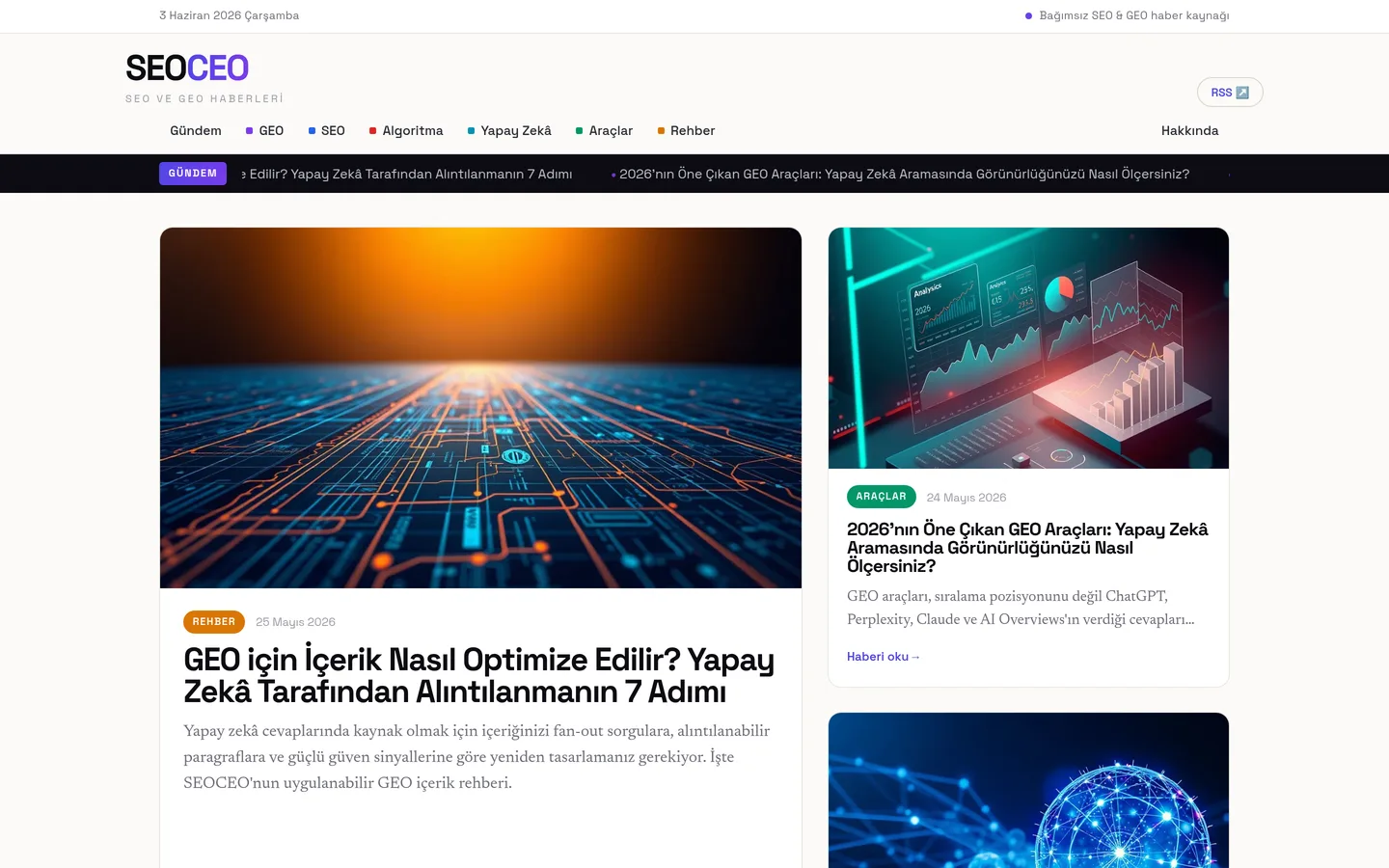Screen dimensions: 1389x868
Task: Click the featured article summary paragraph
Action: pyautogui.click(x=477, y=757)
